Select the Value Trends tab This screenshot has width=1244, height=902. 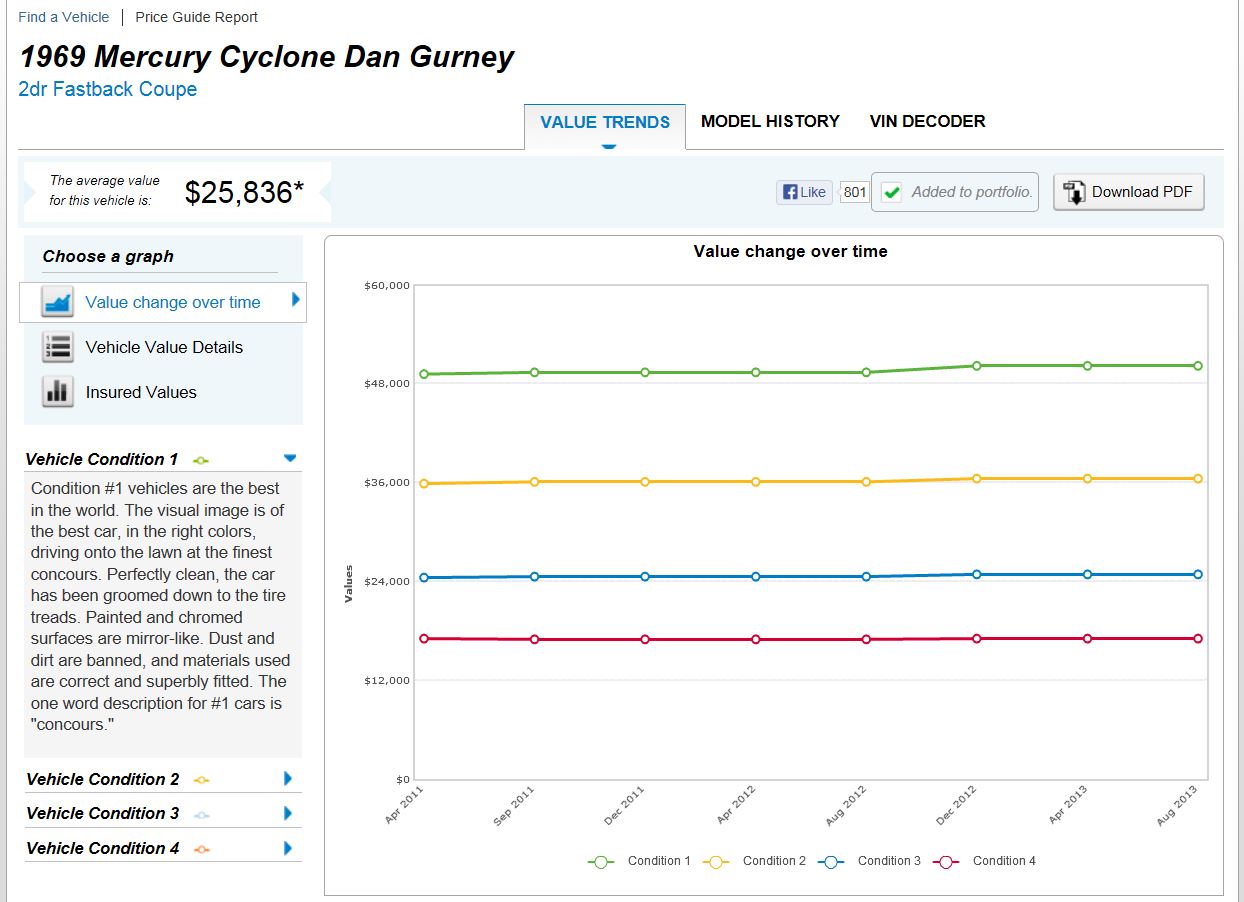(605, 122)
